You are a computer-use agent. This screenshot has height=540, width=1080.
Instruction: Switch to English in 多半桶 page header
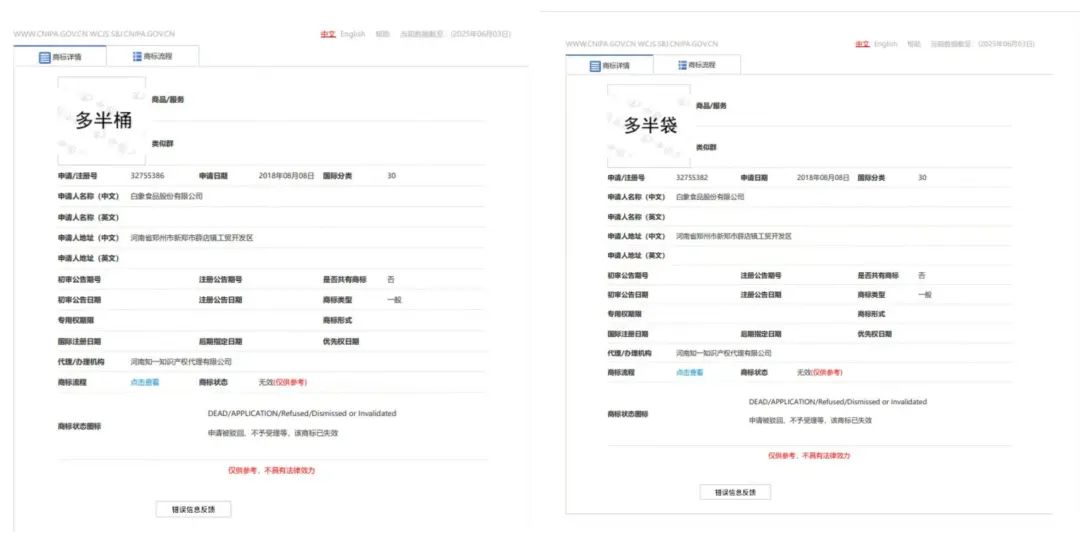[x=353, y=34]
